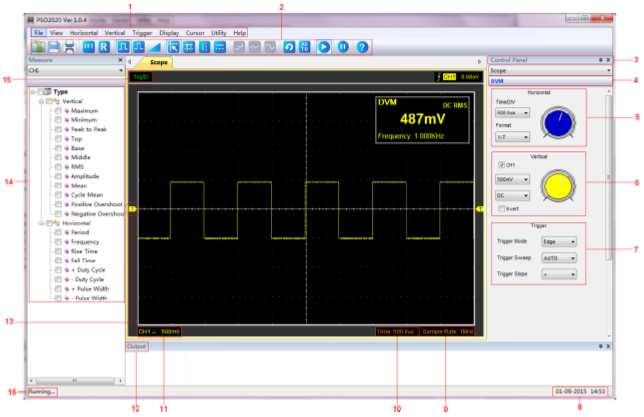Open the 500mV volts-per-division dropdown
Image resolution: width=644 pixels, height=417 pixels.
click(513, 180)
